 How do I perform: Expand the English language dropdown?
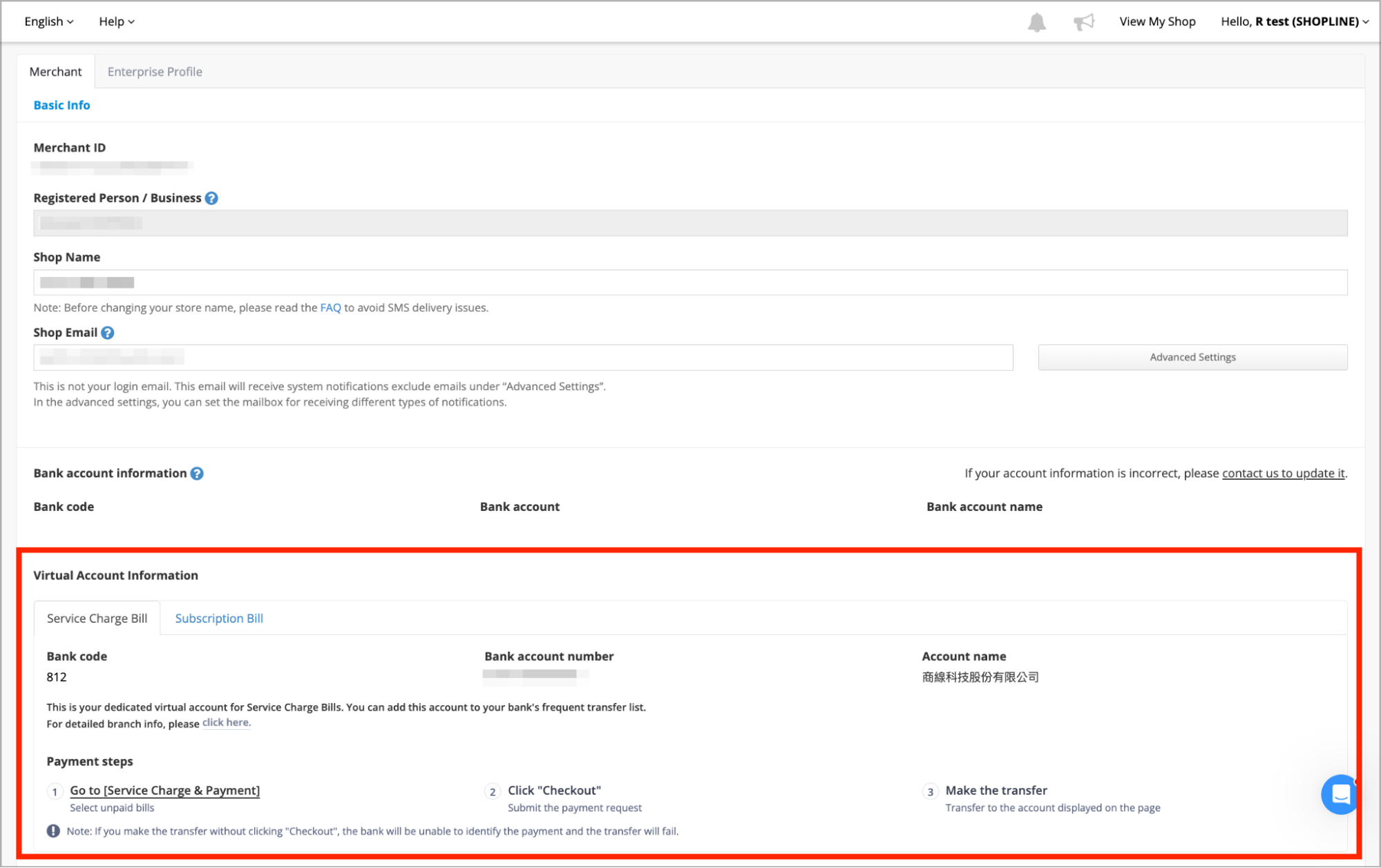coord(49,21)
